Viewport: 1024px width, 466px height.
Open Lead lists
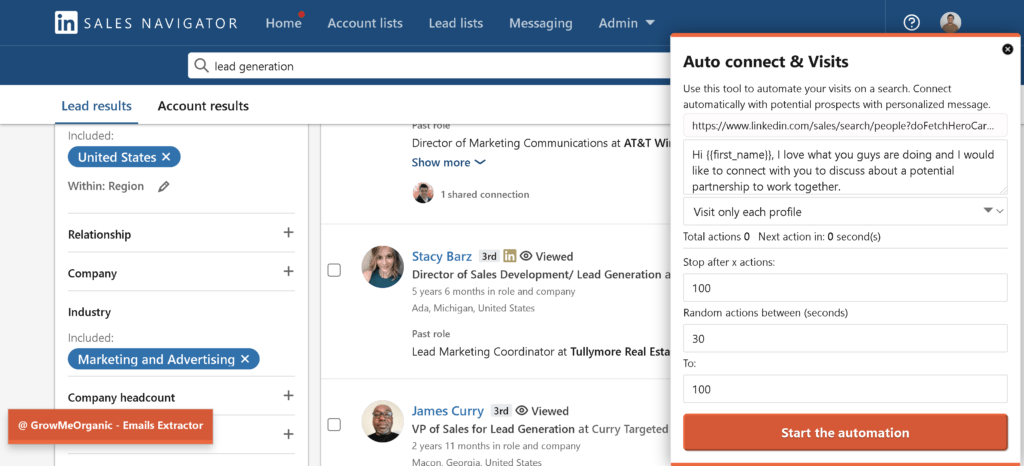(x=456, y=23)
